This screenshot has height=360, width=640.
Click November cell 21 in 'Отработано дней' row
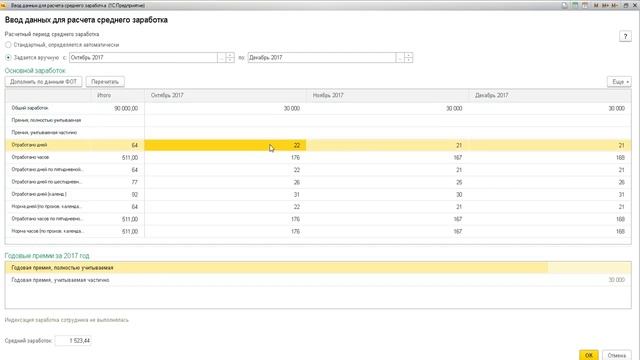459,145
